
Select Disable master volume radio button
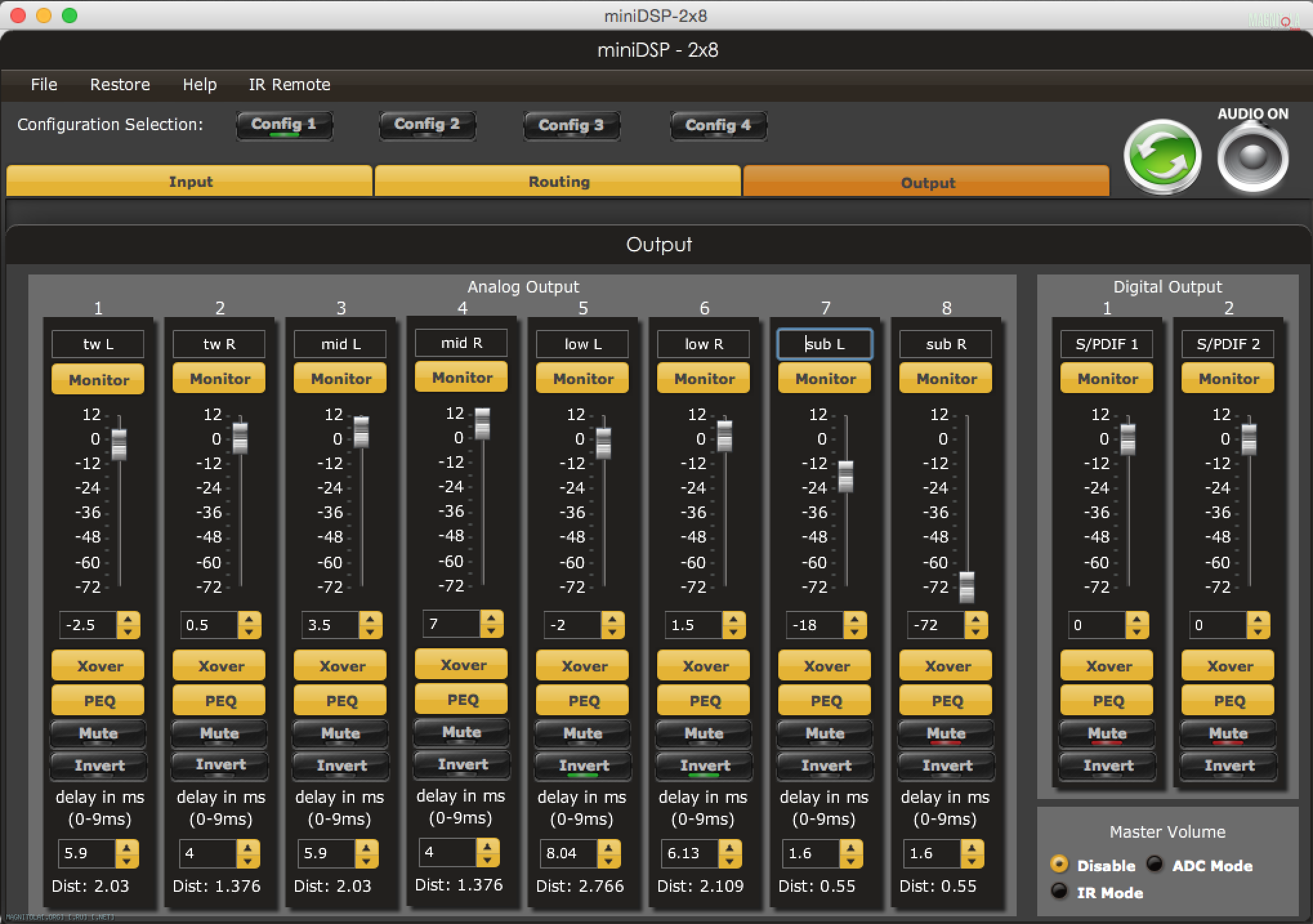pyautogui.click(x=1059, y=863)
